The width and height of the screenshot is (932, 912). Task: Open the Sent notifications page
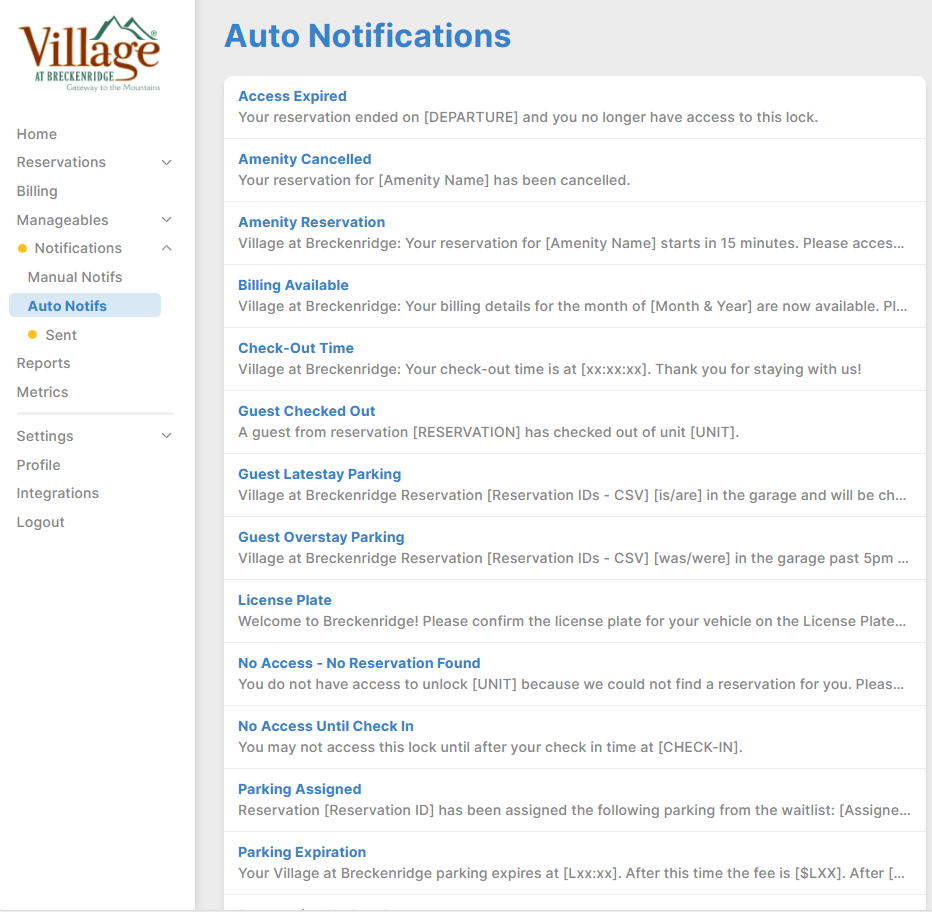point(61,335)
